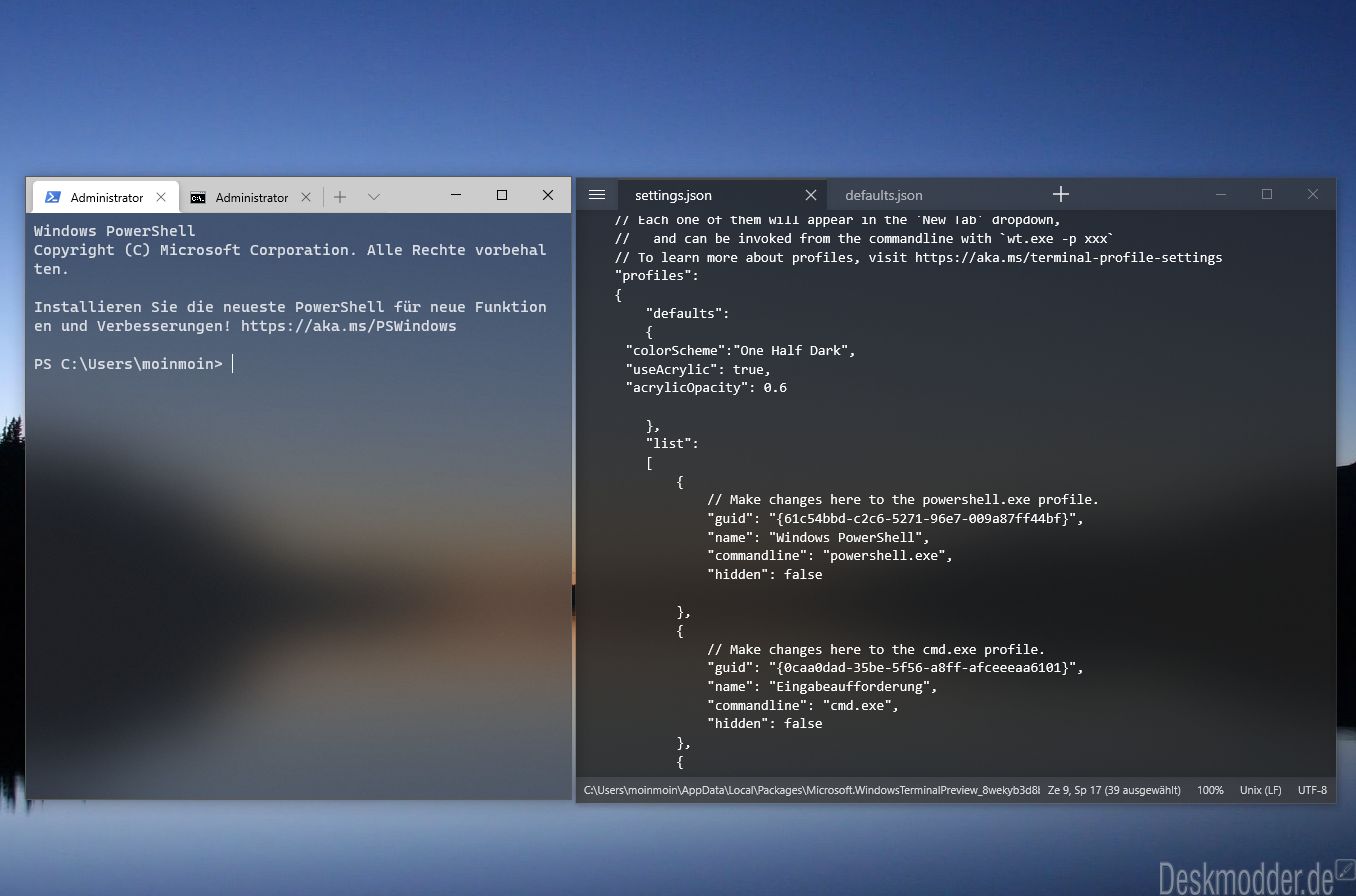Click the file path in the editor status bar
This screenshot has height=896, width=1356.
[x=812, y=790]
